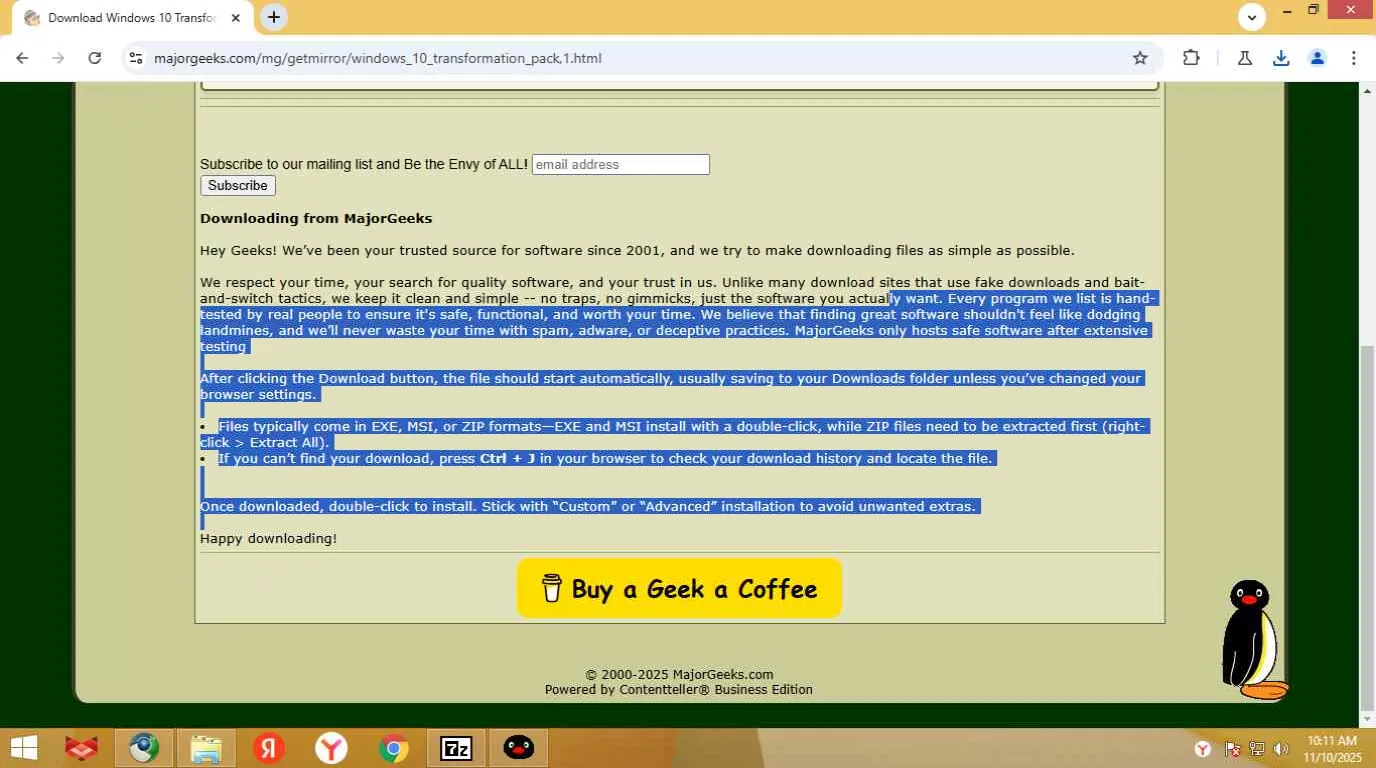Click the 'Happy downloading!' text
The height and width of the screenshot is (768, 1376).
(x=268, y=538)
